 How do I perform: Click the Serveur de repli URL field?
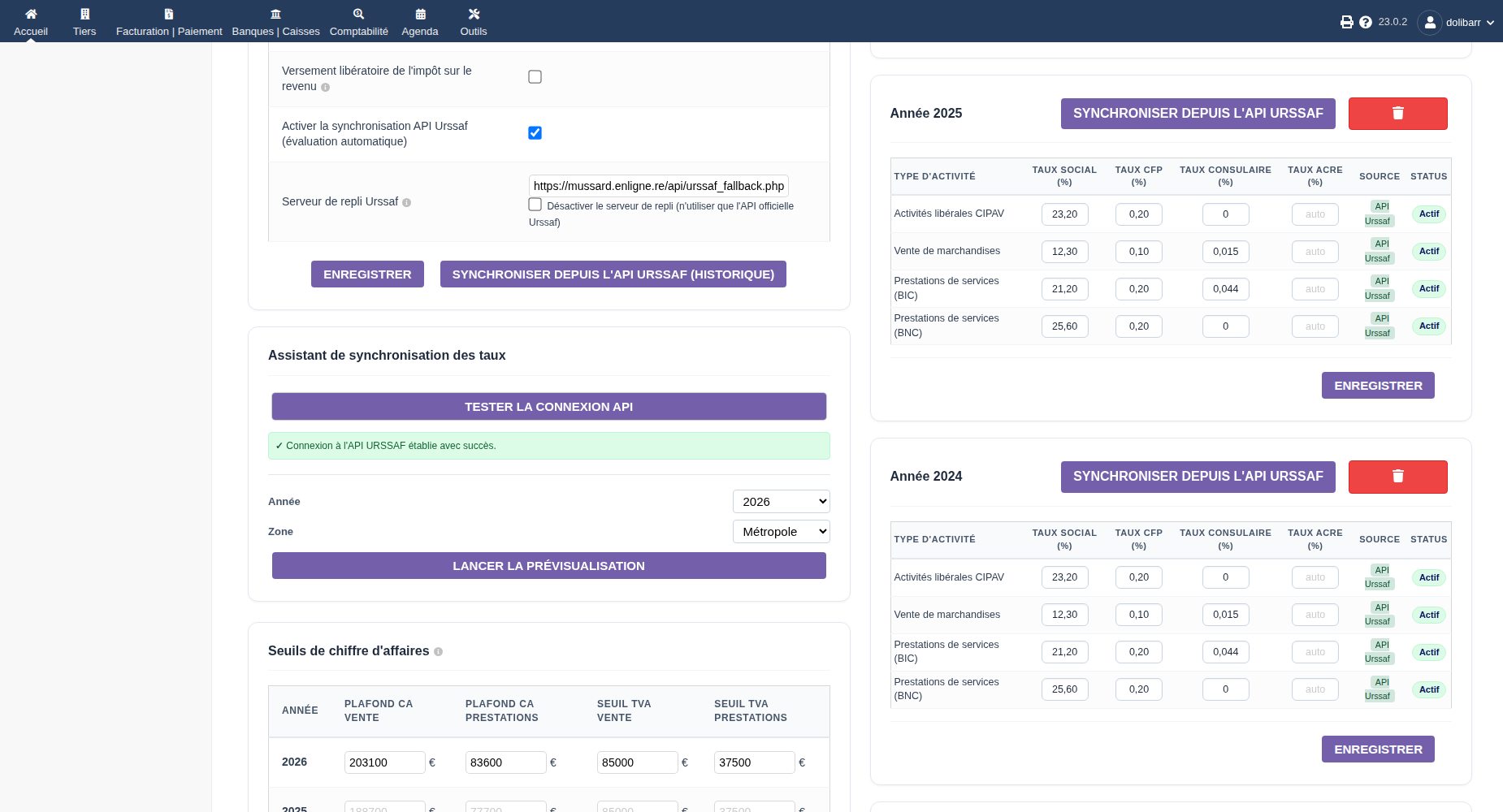[x=659, y=186]
